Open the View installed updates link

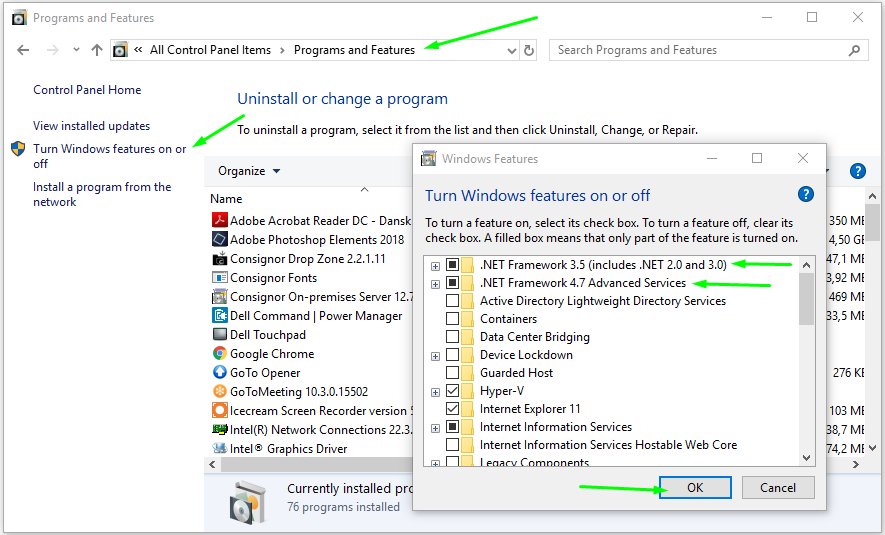tap(91, 126)
